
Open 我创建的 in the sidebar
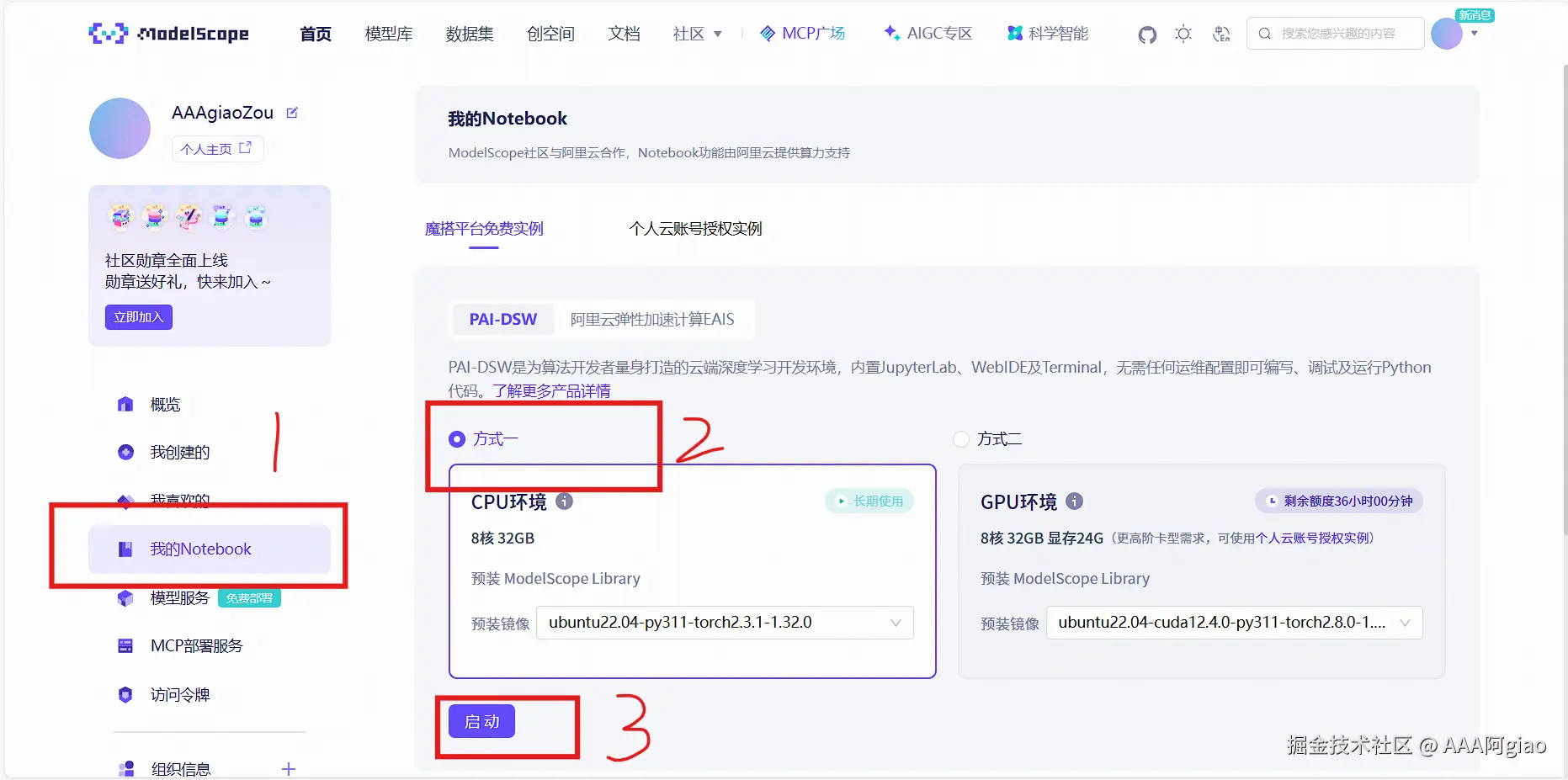pos(180,453)
